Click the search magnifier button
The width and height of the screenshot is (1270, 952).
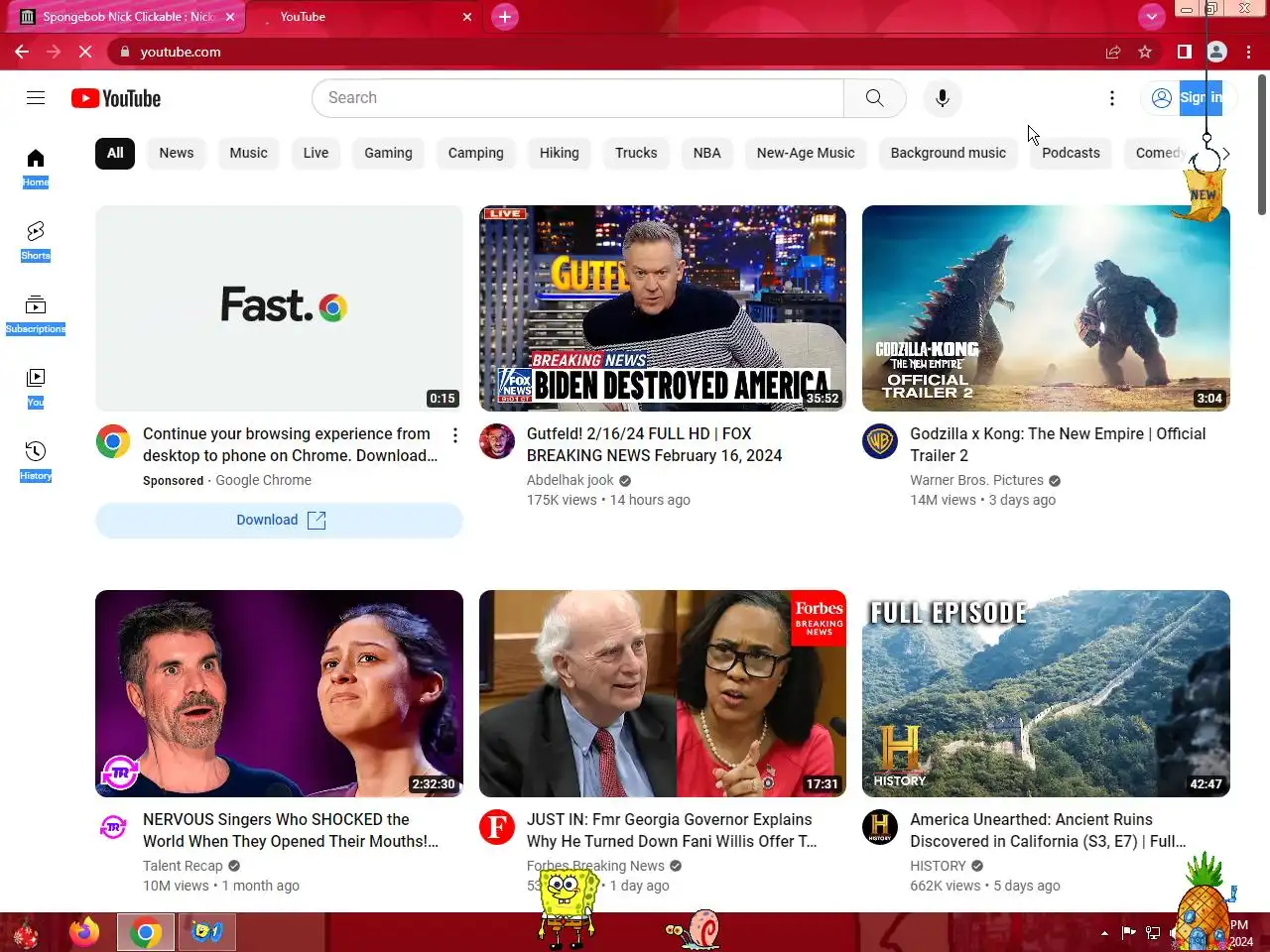(874, 98)
